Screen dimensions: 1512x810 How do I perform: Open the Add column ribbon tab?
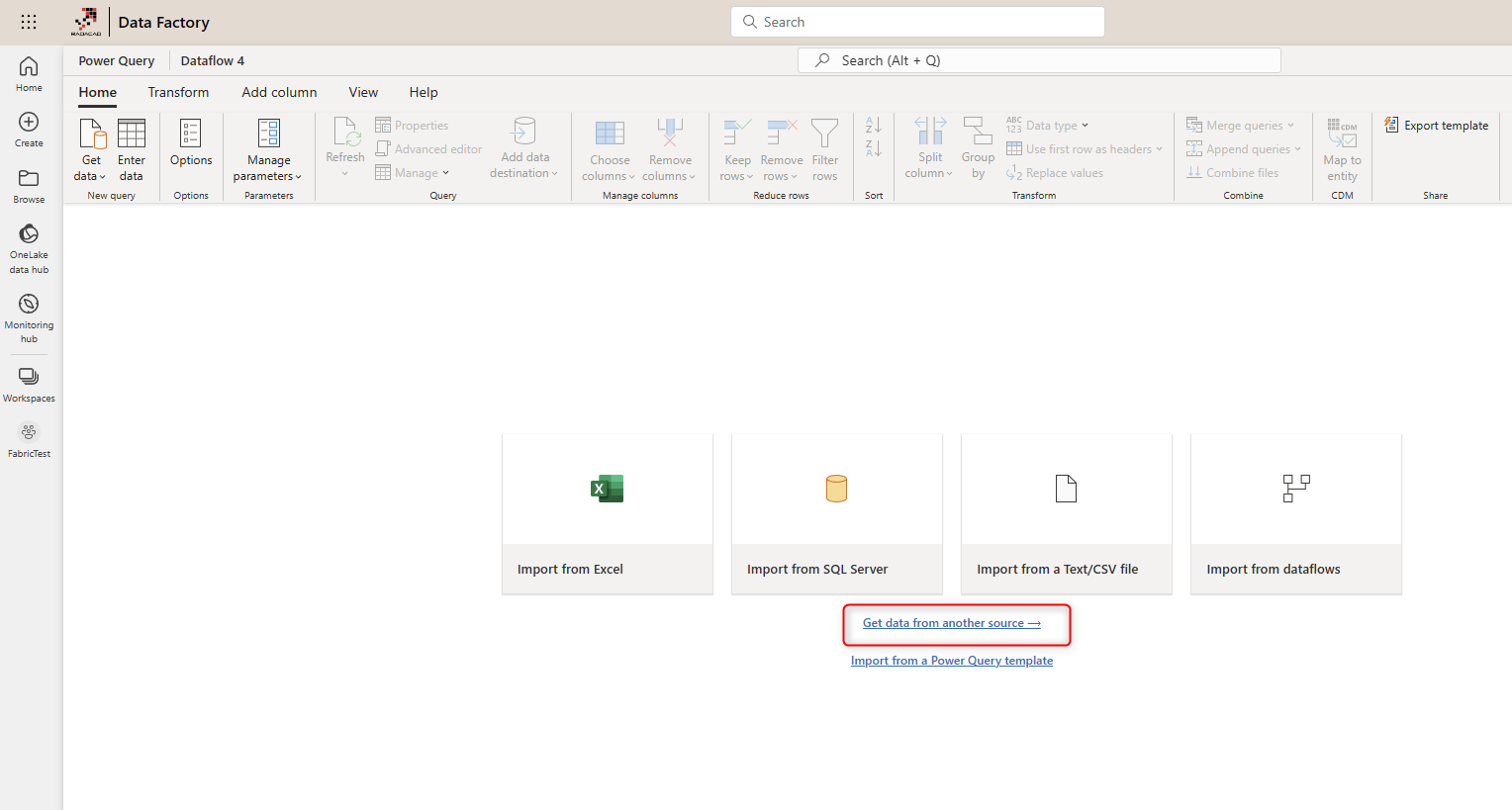point(279,92)
